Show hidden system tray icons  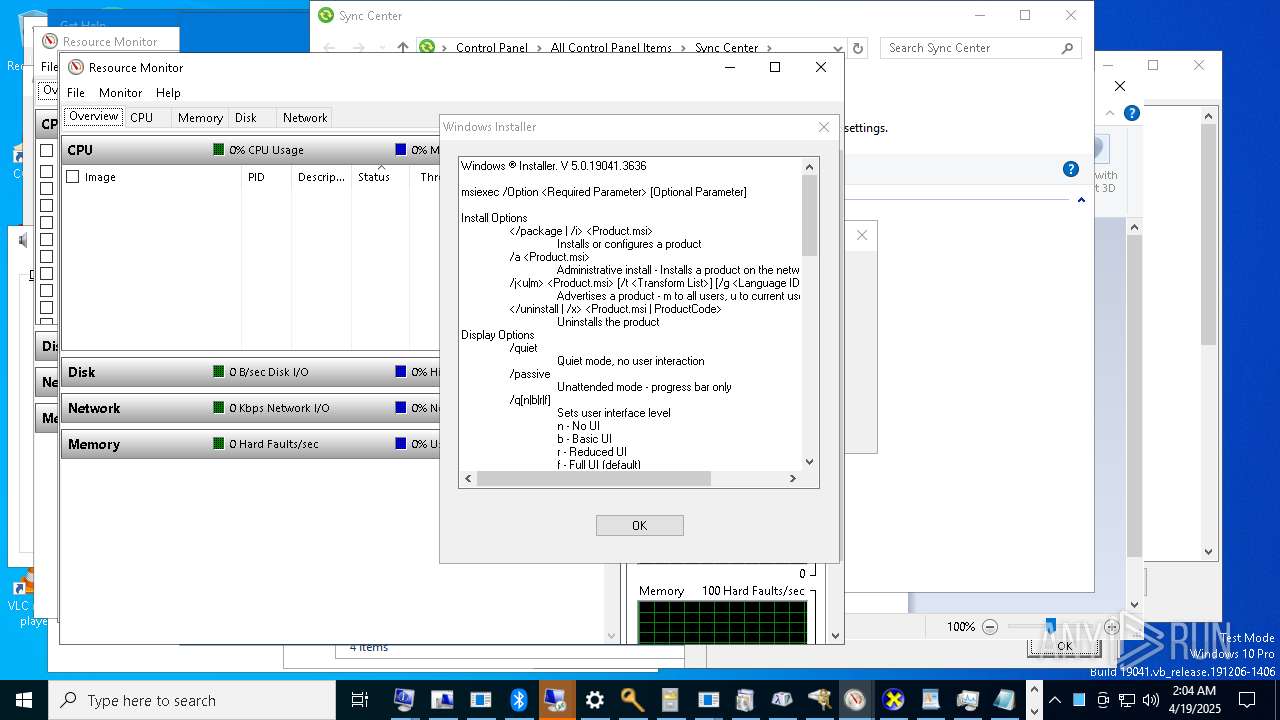[x=1054, y=700]
